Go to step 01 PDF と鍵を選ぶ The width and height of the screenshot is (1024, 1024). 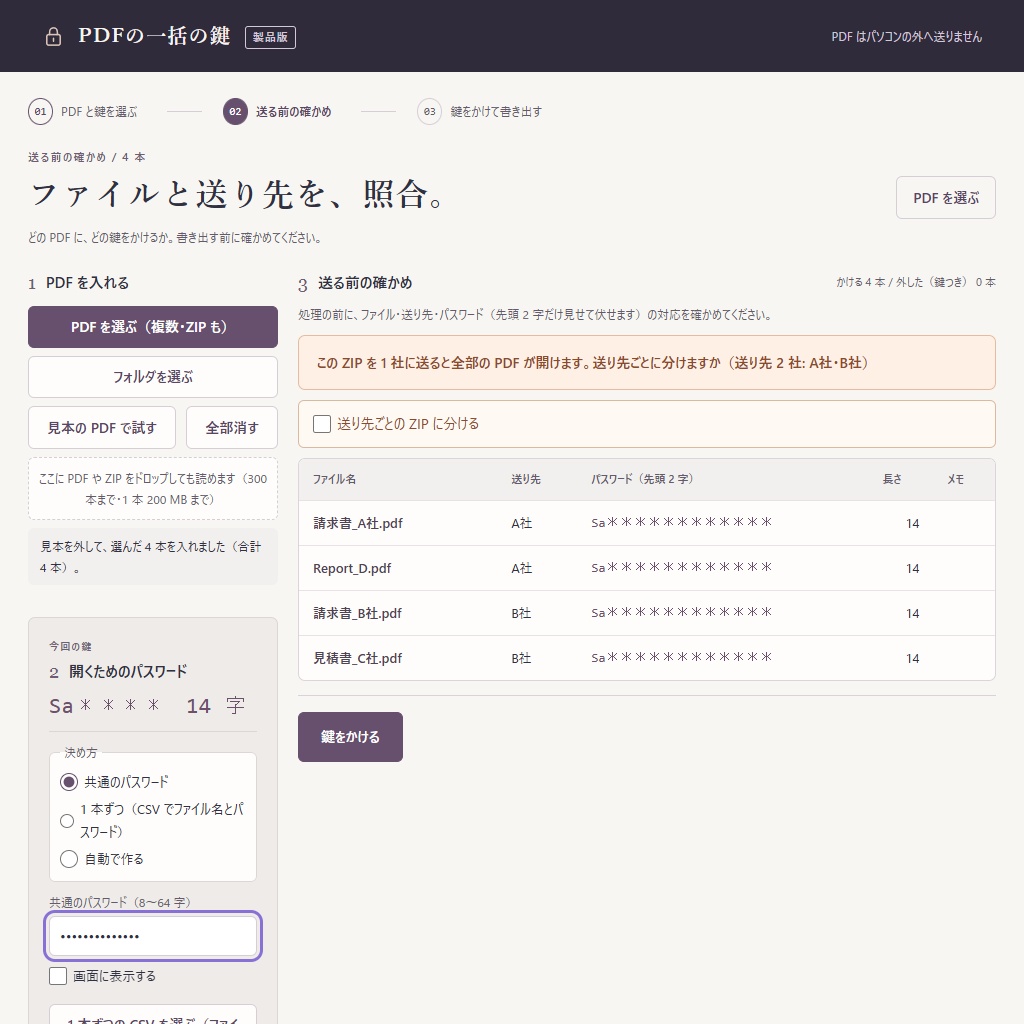(83, 112)
